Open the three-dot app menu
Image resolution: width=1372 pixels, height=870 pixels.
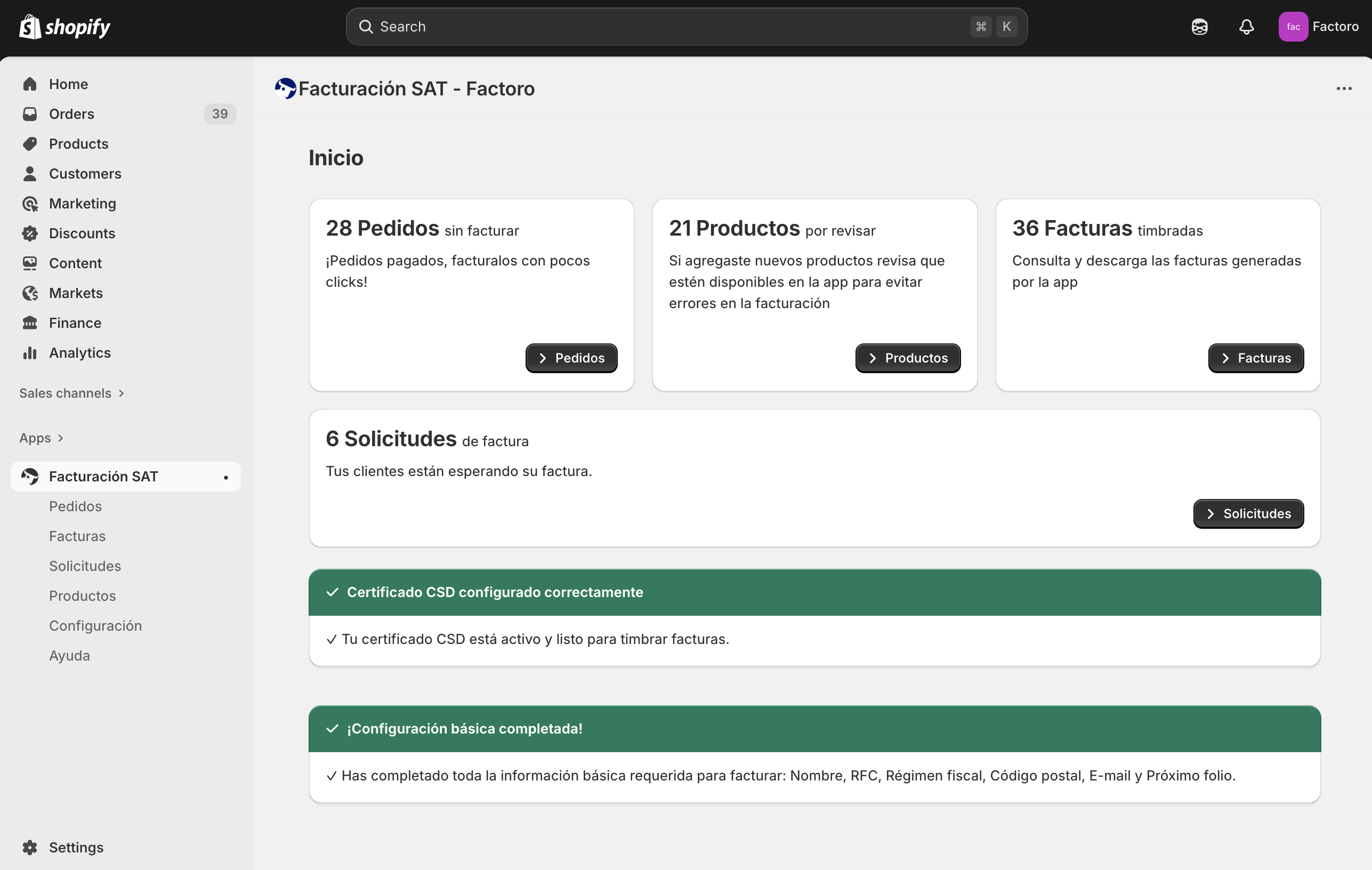(1344, 89)
